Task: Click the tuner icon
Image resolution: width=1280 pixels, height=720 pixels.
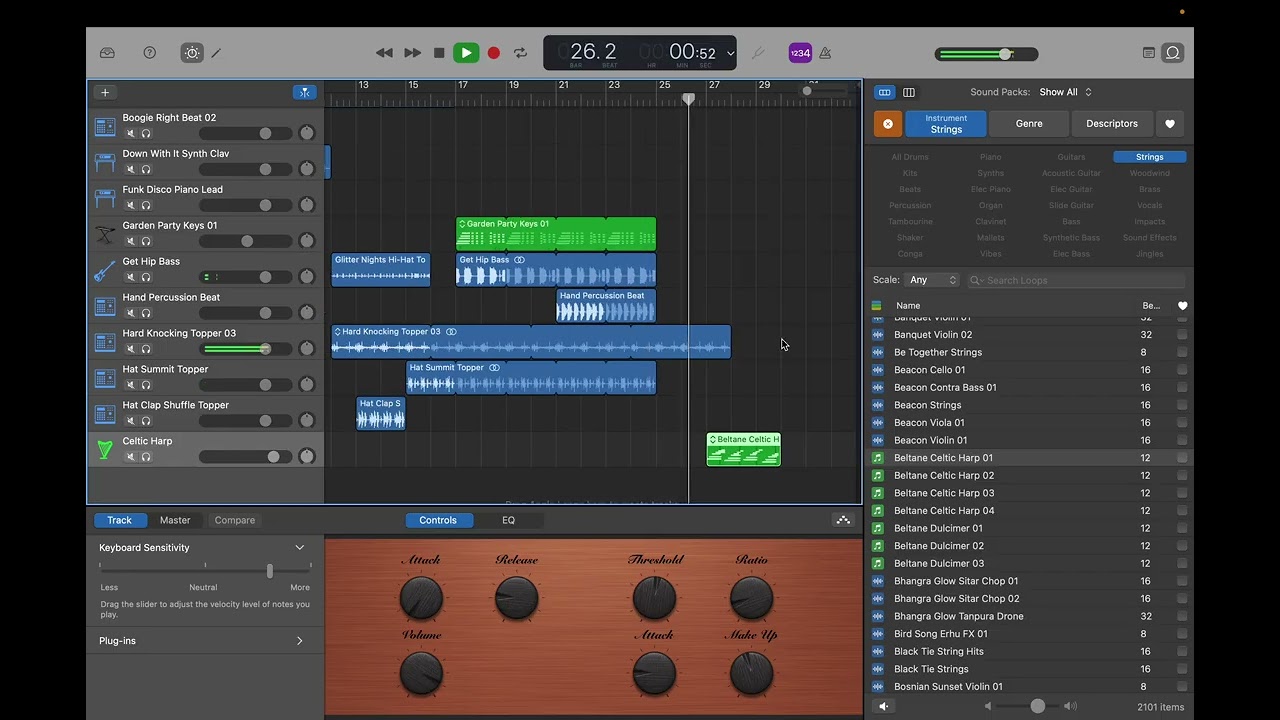Action: (758, 53)
